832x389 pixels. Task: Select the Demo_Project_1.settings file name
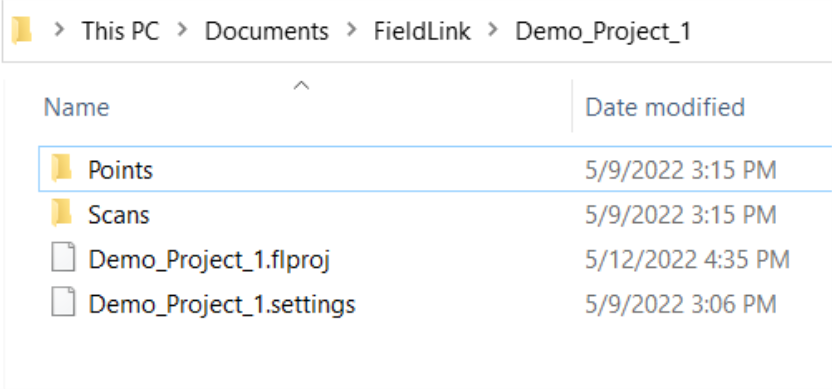[222, 305]
